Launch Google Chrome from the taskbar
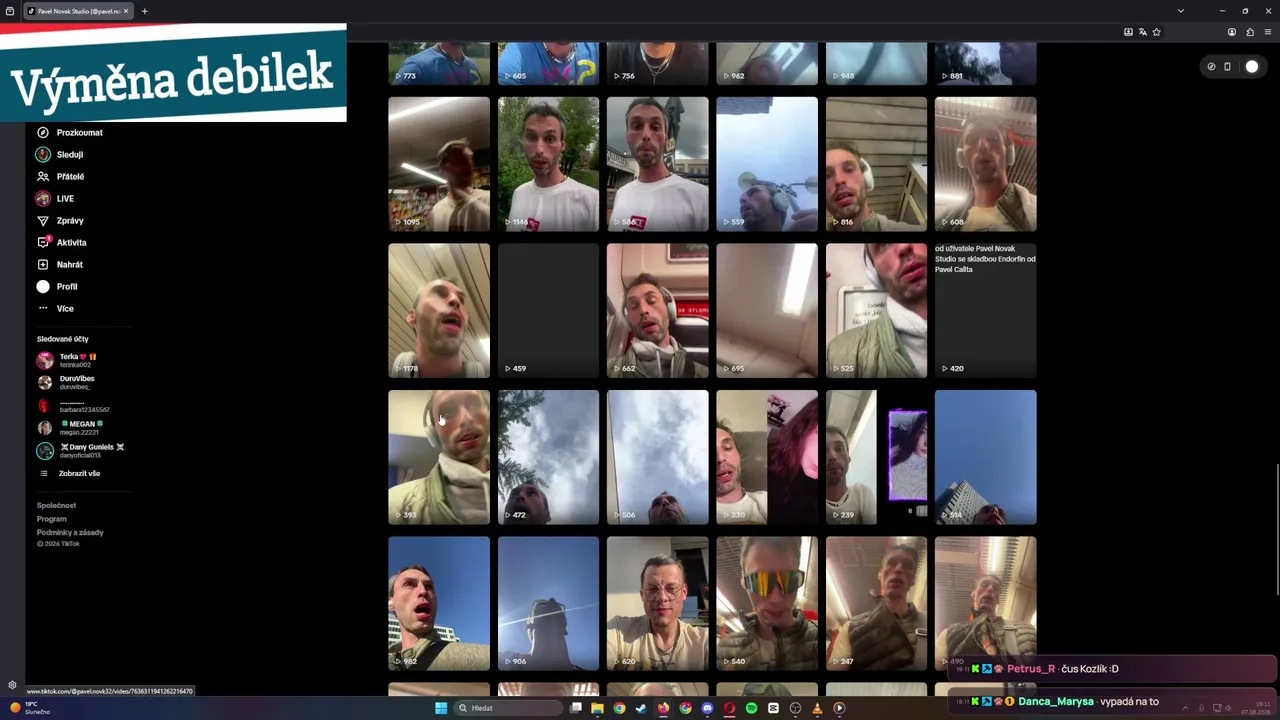 point(619,708)
